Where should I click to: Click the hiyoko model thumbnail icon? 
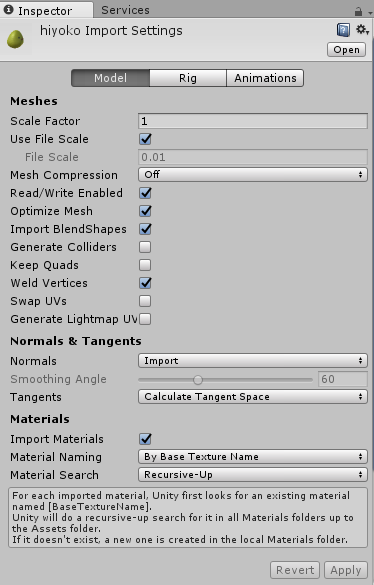[15, 39]
